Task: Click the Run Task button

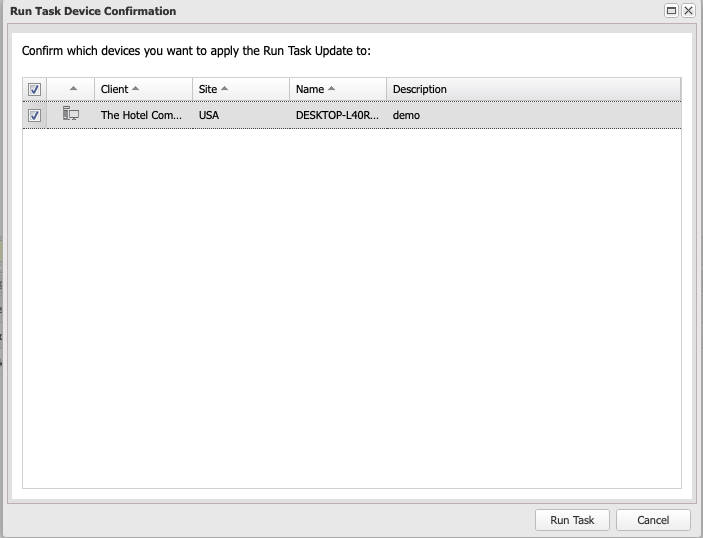Action: pyautogui.click(x=572, y=520)
